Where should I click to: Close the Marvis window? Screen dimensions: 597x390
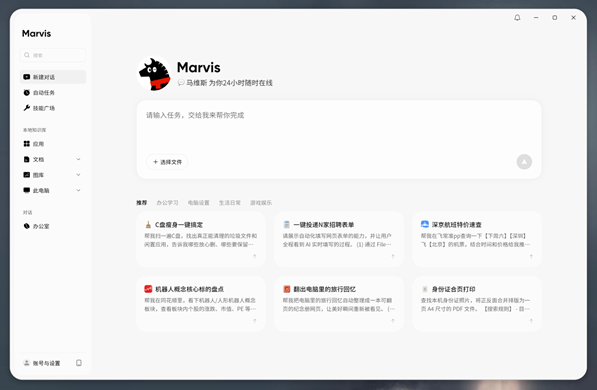click(x=573, y=18)
